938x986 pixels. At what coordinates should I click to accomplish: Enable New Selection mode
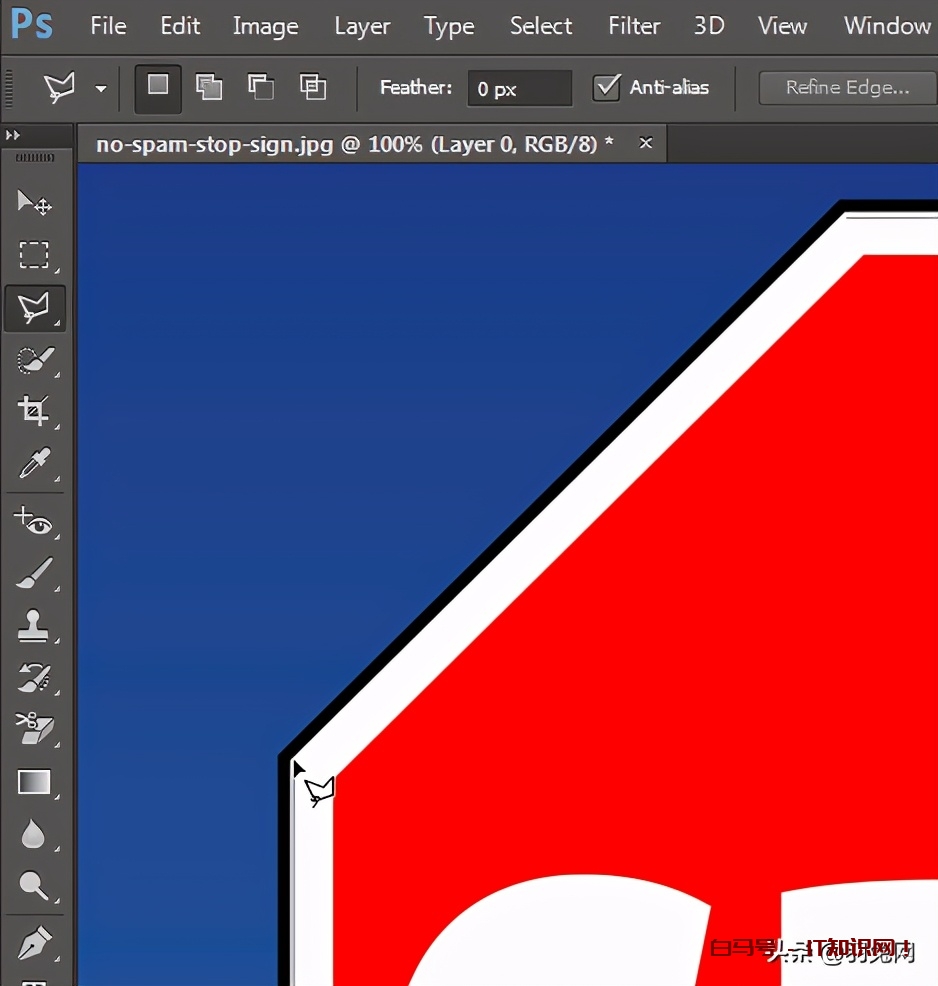[x=158, y=87]
